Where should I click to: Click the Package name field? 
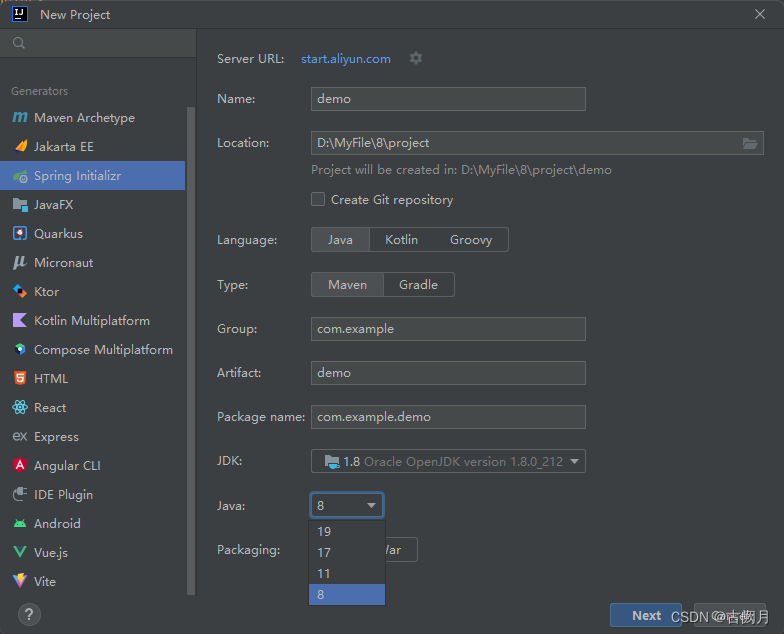[x=448, y=417]
